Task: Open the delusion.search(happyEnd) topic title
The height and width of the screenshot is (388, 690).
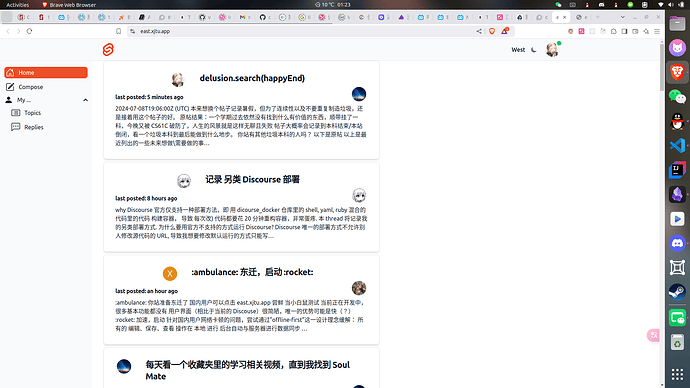Action: pyautogui.click(x=252, y=78)
